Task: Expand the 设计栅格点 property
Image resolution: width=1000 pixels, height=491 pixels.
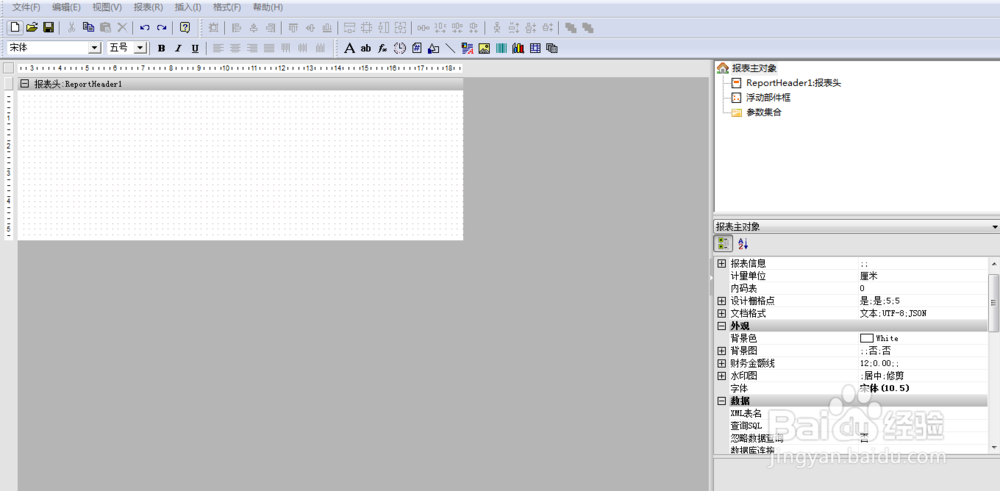Action: coord(721,301)
